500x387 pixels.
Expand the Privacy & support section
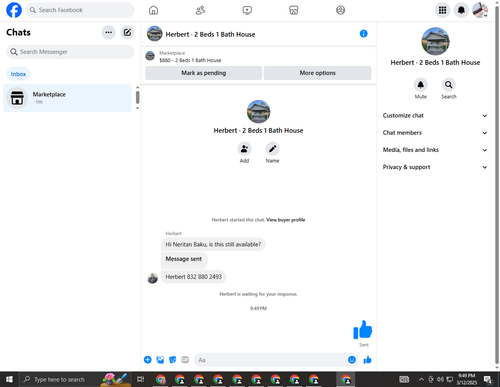tap(435, 167)
